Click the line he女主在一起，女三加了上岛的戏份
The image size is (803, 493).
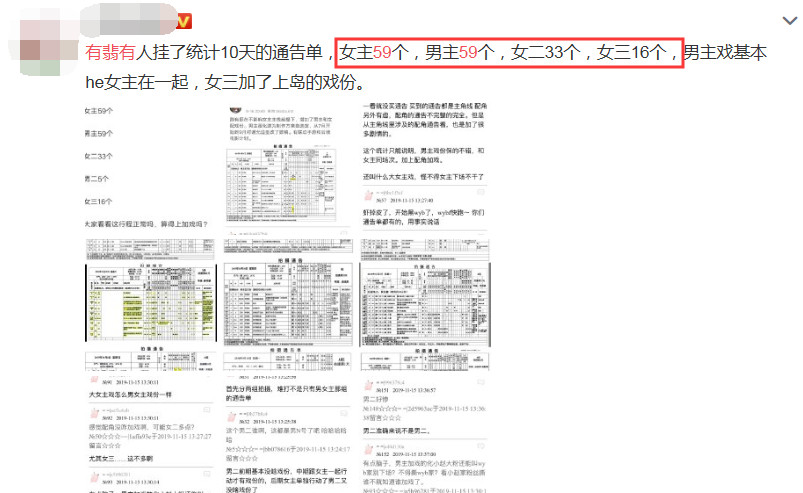225,82
